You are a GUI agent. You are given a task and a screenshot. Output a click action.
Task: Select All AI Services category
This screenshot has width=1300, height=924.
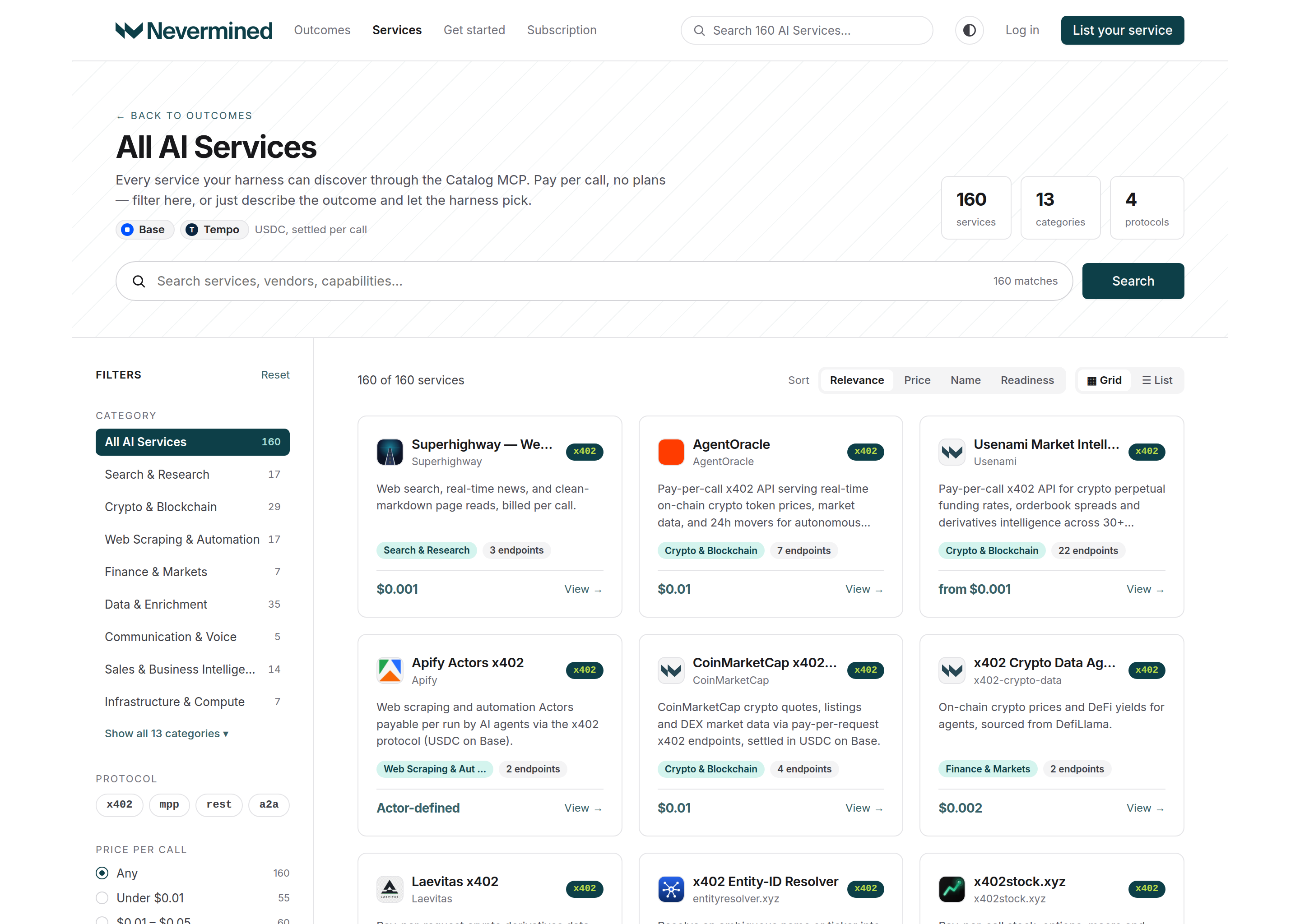(192, 442)
